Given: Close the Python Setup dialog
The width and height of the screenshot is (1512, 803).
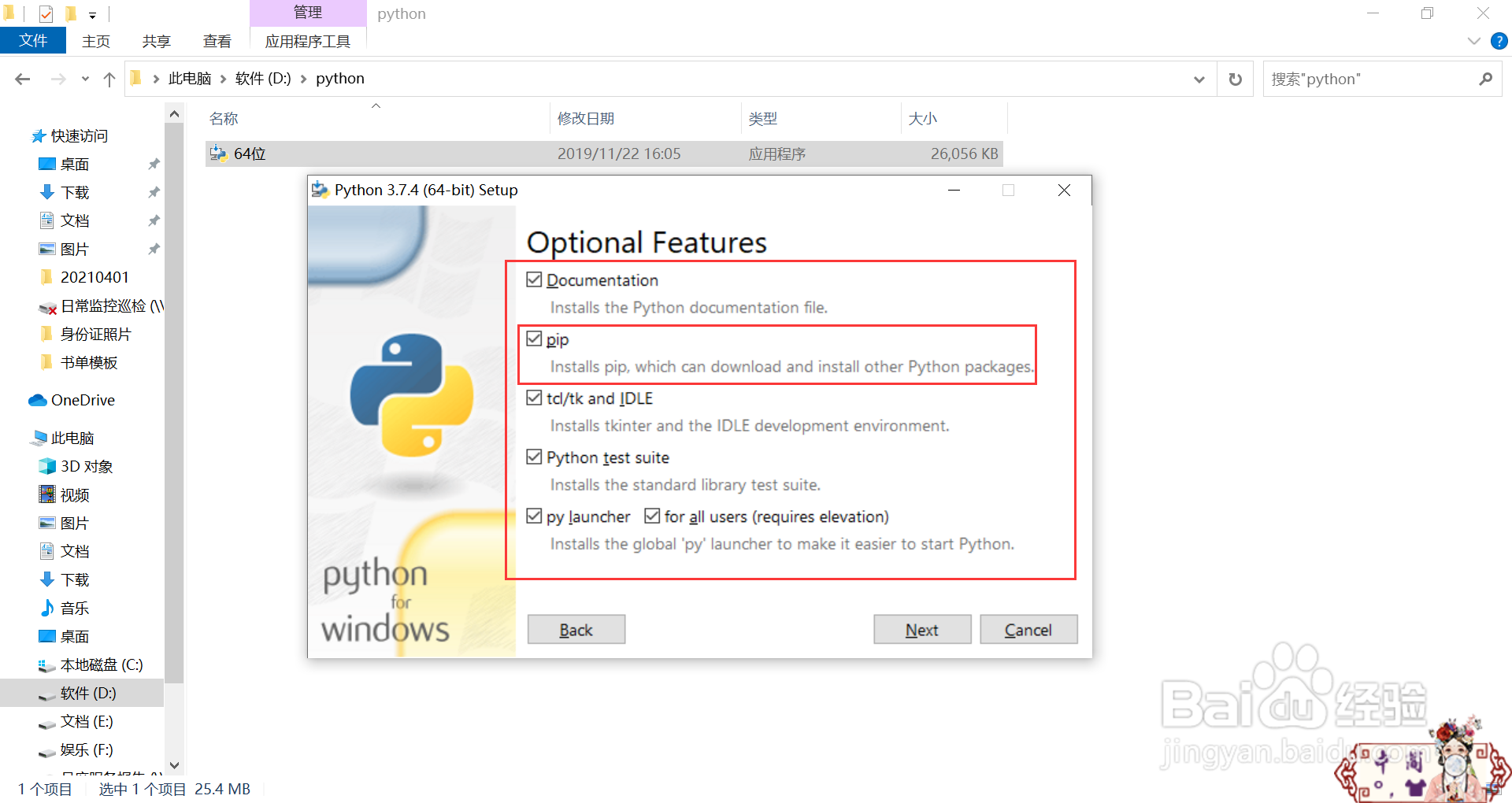Looking at the screenshot, I should click(1064, 191).
